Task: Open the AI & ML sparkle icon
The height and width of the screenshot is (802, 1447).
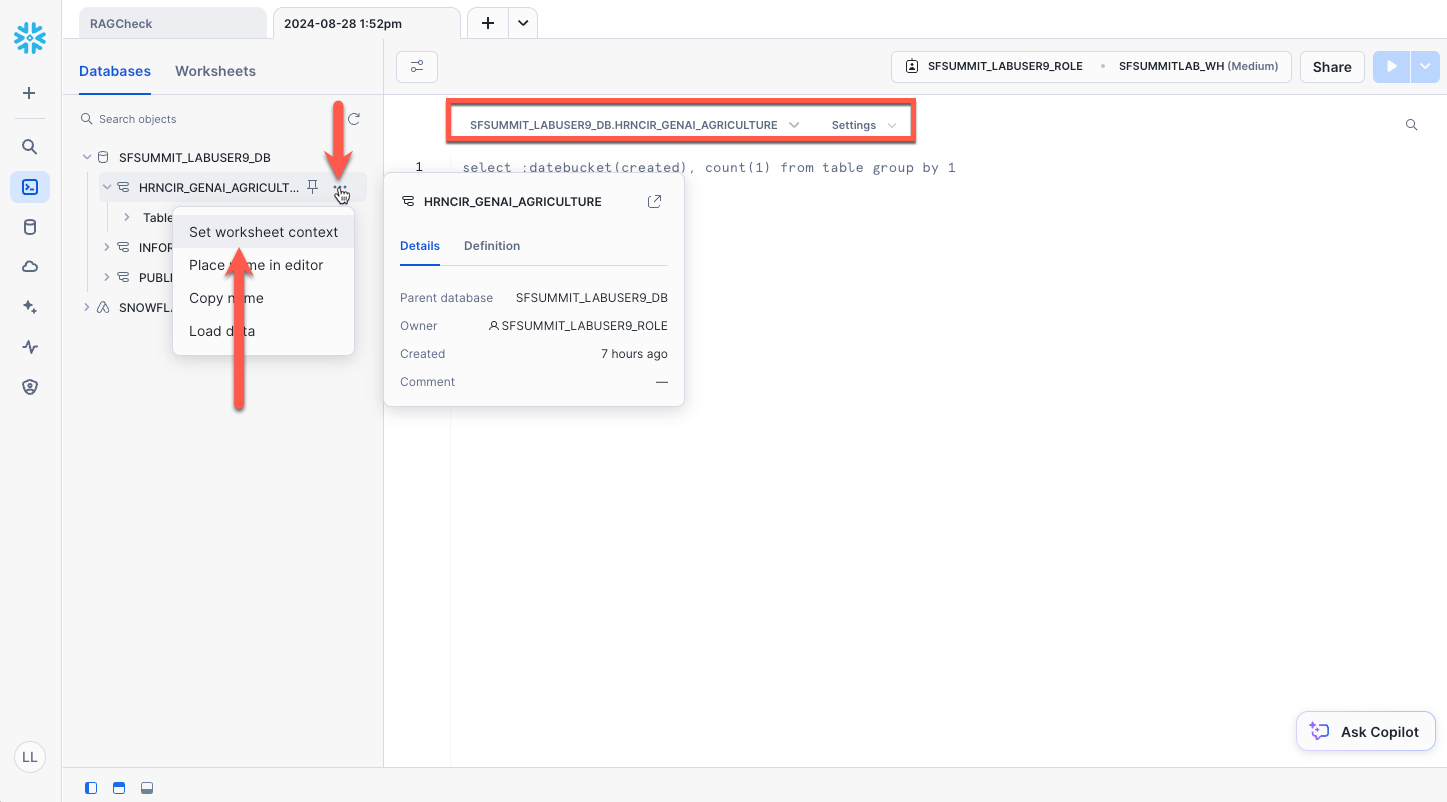Action: 30,307
